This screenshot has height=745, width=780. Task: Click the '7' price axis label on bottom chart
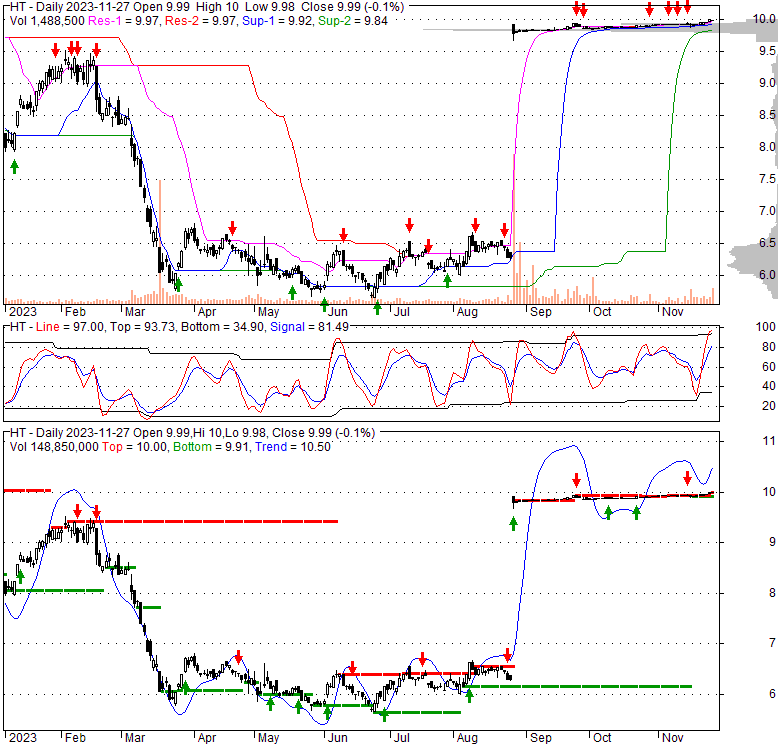point(772,643)
